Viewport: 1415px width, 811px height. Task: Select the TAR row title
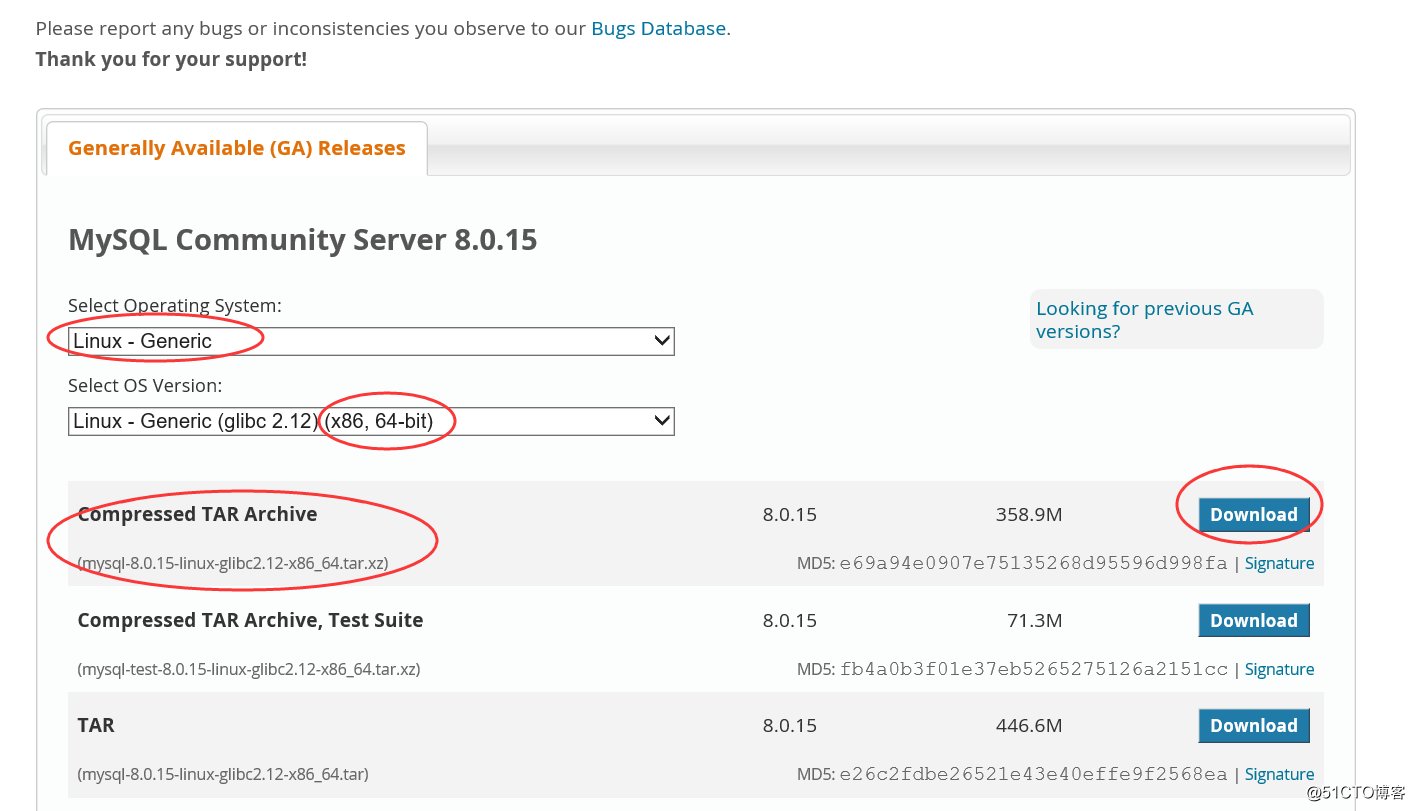[x=96, y=725]
